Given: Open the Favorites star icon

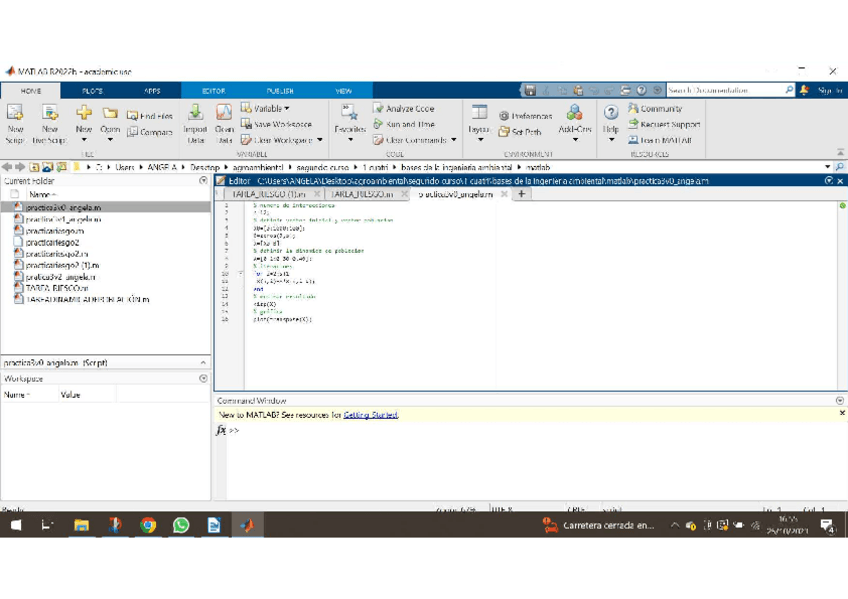Looking at the screenshot, I should 349,113.
